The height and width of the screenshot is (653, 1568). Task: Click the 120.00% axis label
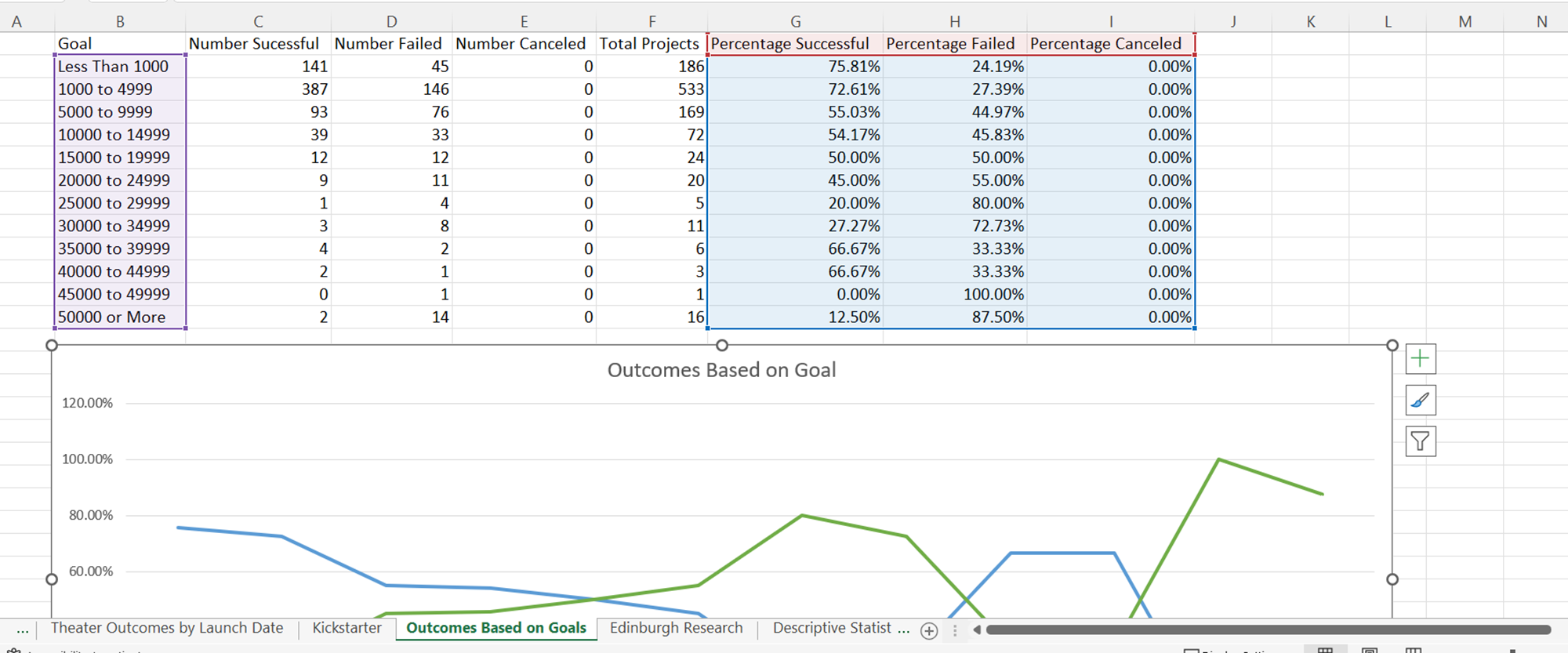pyautogui.click(x=87, y=403)
